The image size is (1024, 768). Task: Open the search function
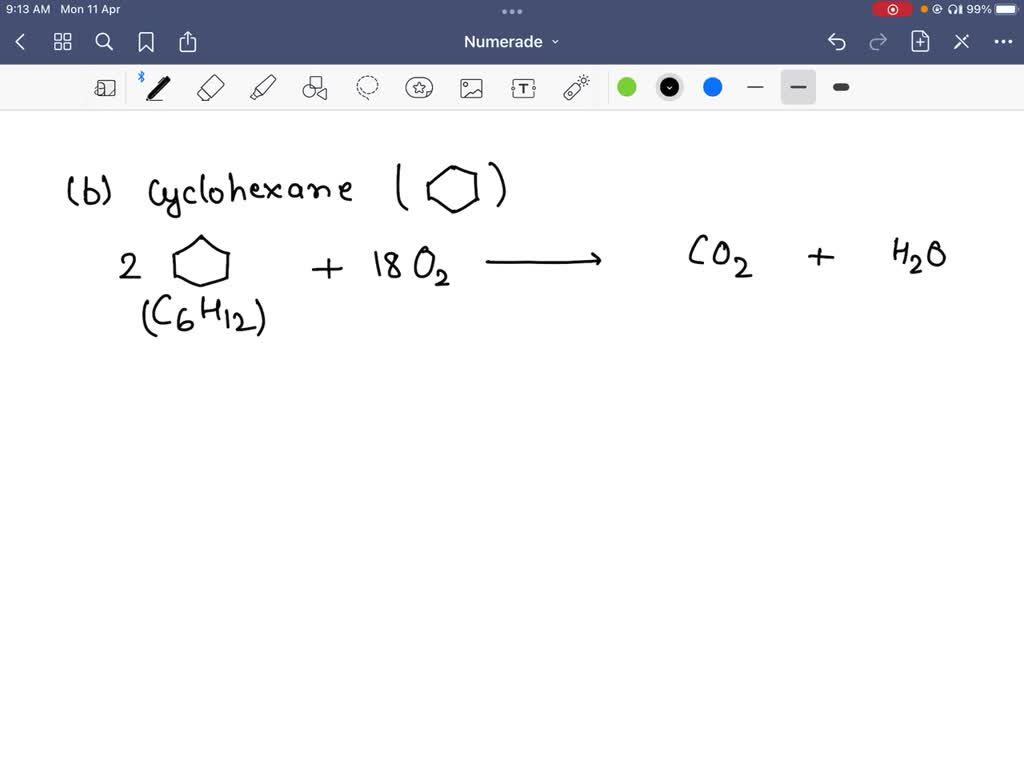pos(104,42)
